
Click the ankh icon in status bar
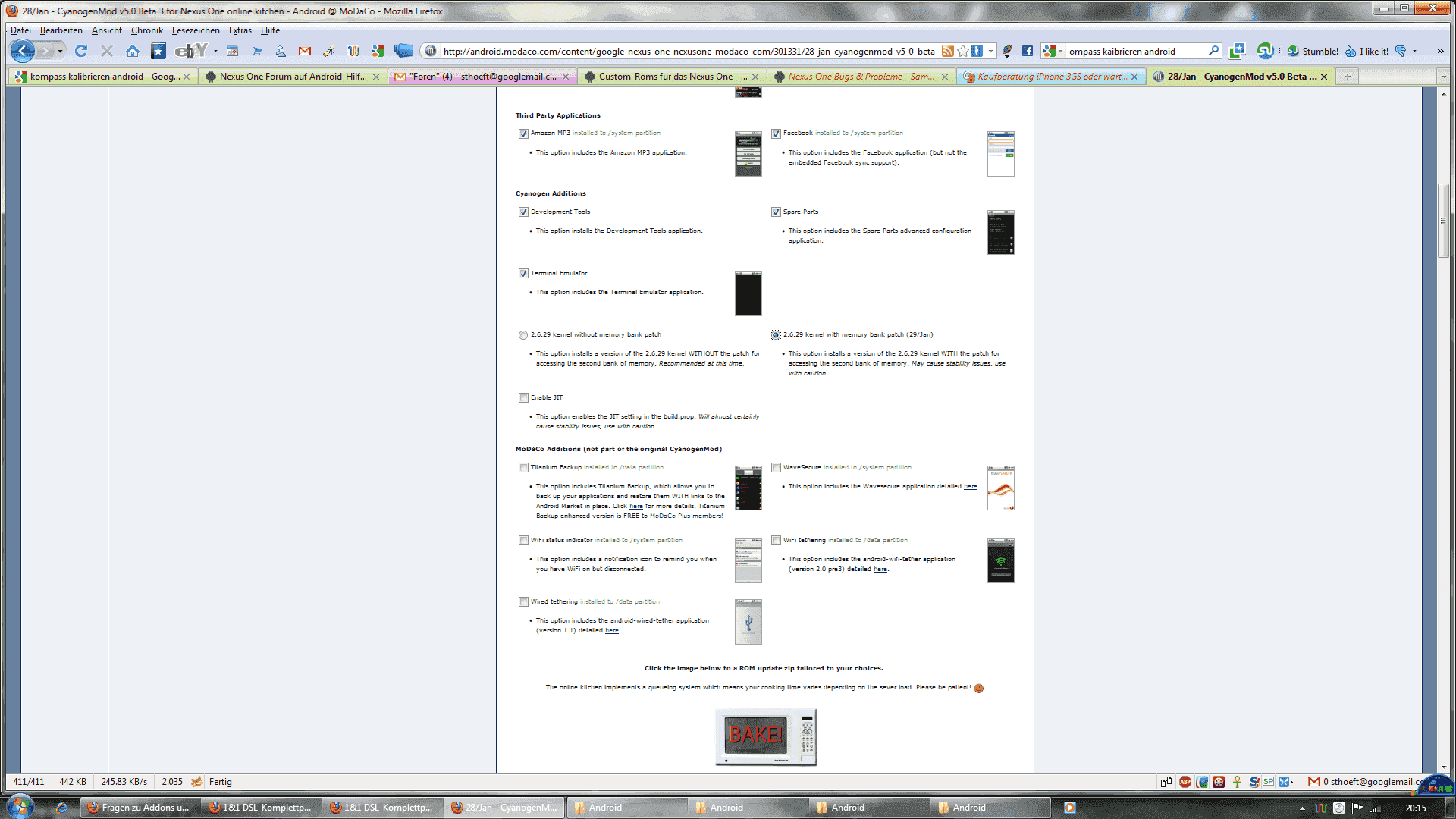[x=1237, y=782]
